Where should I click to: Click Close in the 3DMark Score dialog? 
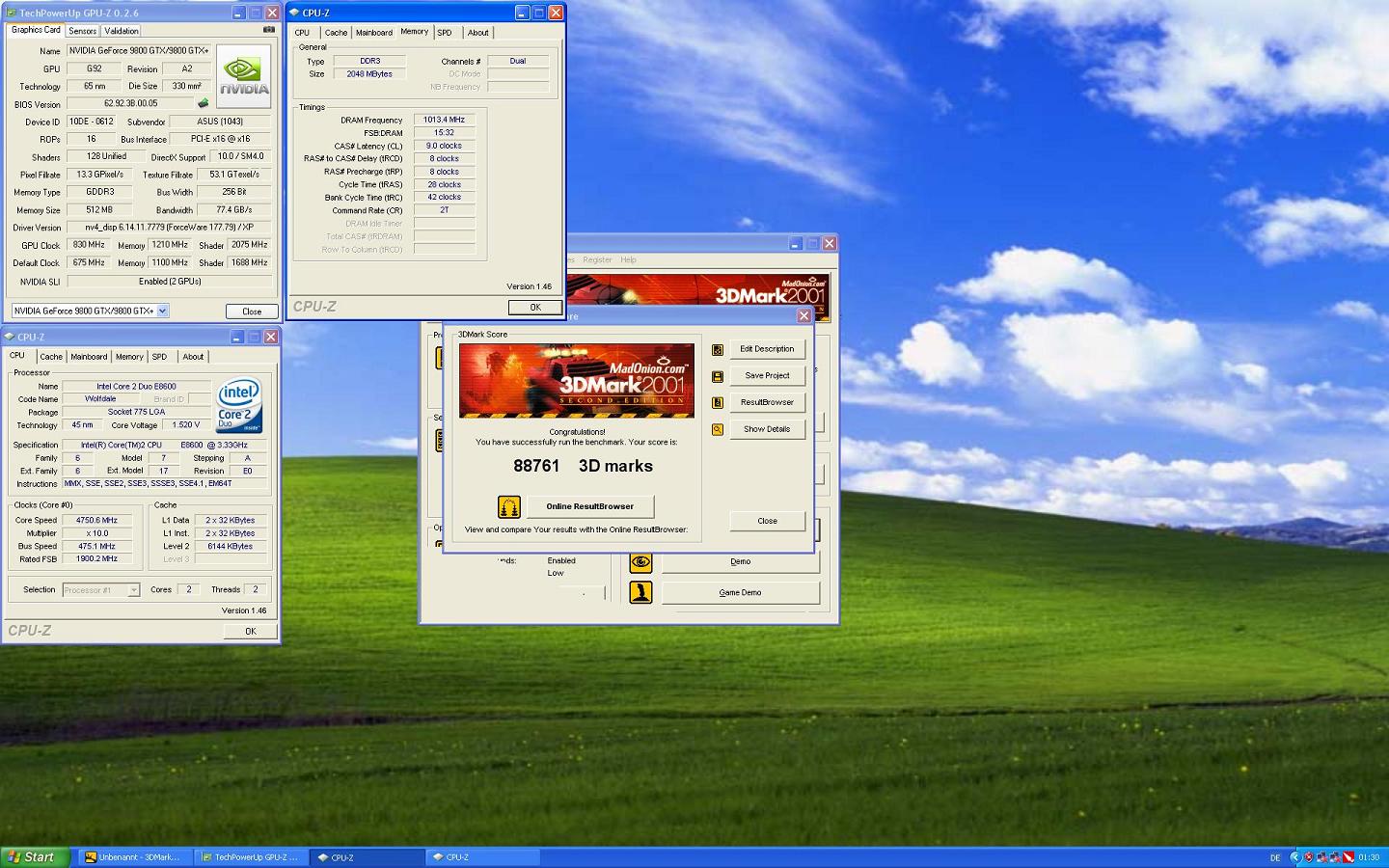click(x=767, y=521)
